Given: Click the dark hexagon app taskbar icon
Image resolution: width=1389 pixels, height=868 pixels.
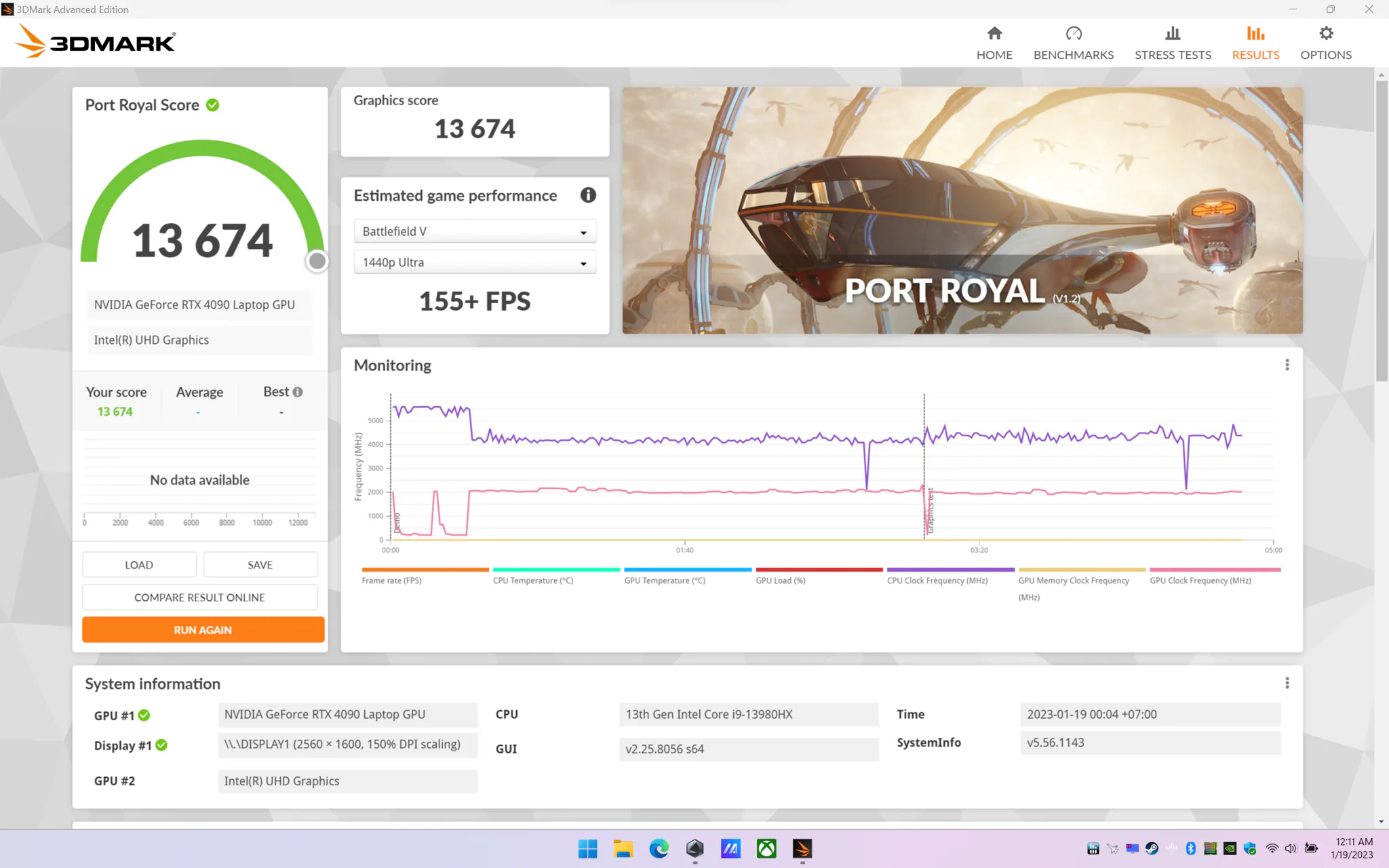Looking at the screenshot, I should (x=694, y=848).
